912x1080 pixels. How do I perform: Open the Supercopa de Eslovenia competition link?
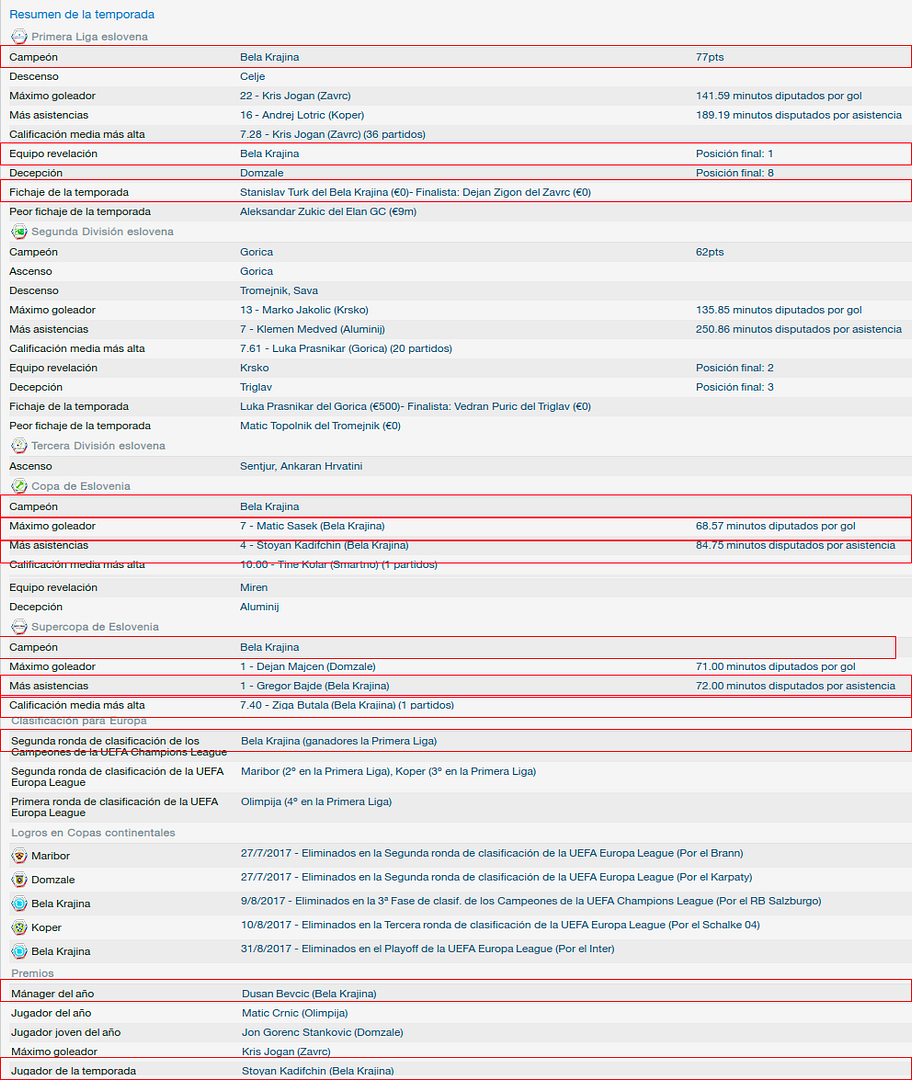click(x=95, y=627)
